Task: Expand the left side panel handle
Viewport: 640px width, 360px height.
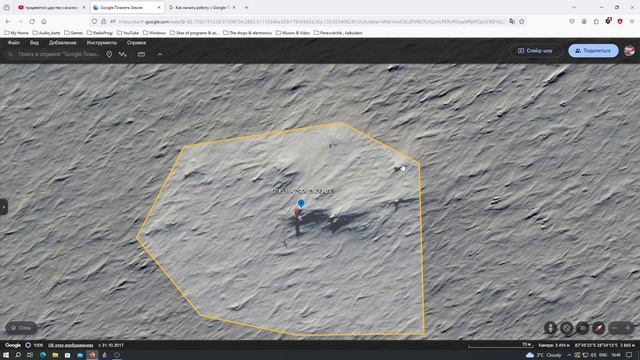Action: (x=3, y=207)
